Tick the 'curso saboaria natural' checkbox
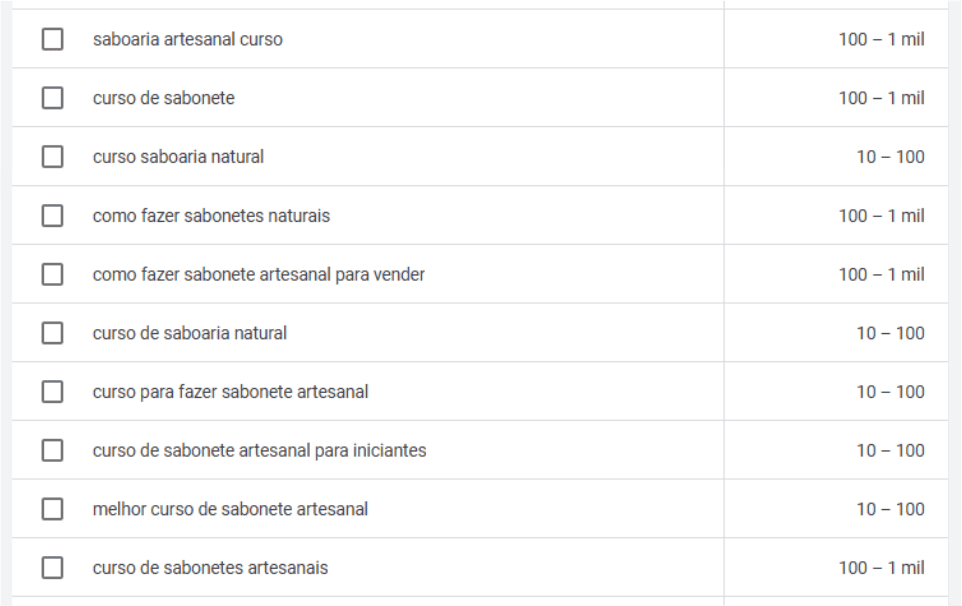Image resolution: width=962 pixels, height=606 pixels. pos(52,157)
